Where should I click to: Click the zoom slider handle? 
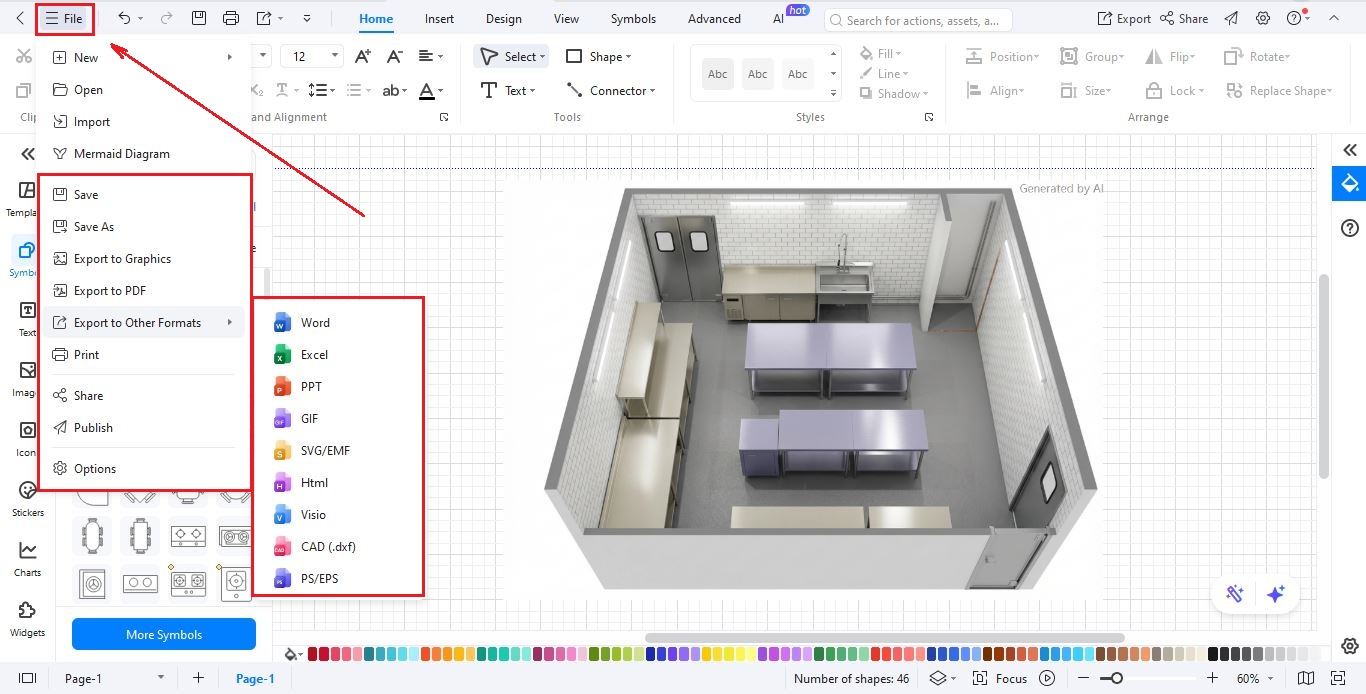point(1117,678)
